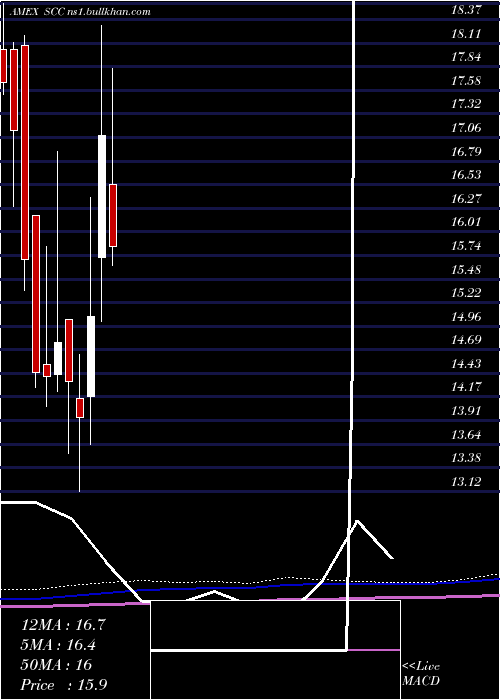The image size is (500, 700).
Task: Click the 17.32 price axis label
Action: pos(466,104)
